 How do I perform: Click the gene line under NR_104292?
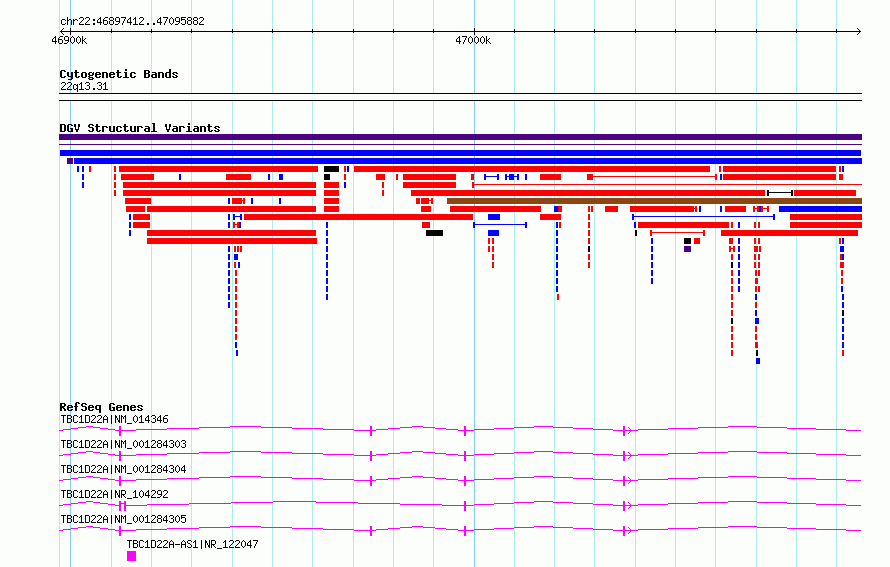[x=460, y=505]
